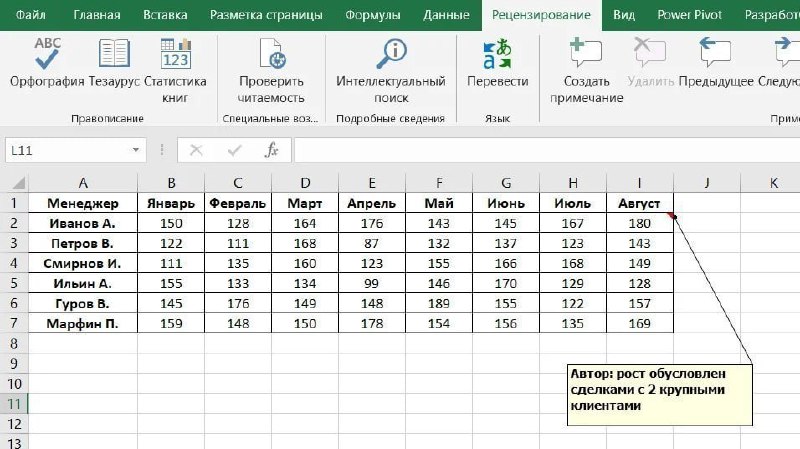Click the Март header cell

pos(305,203)
